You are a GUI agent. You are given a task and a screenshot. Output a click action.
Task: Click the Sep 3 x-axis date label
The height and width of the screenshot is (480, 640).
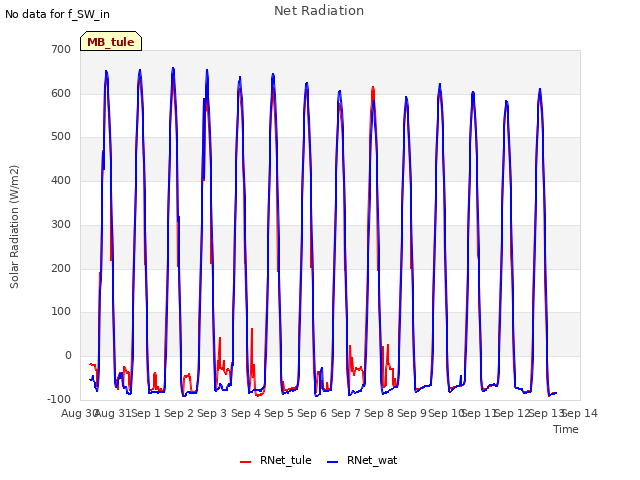click(212, 413)
